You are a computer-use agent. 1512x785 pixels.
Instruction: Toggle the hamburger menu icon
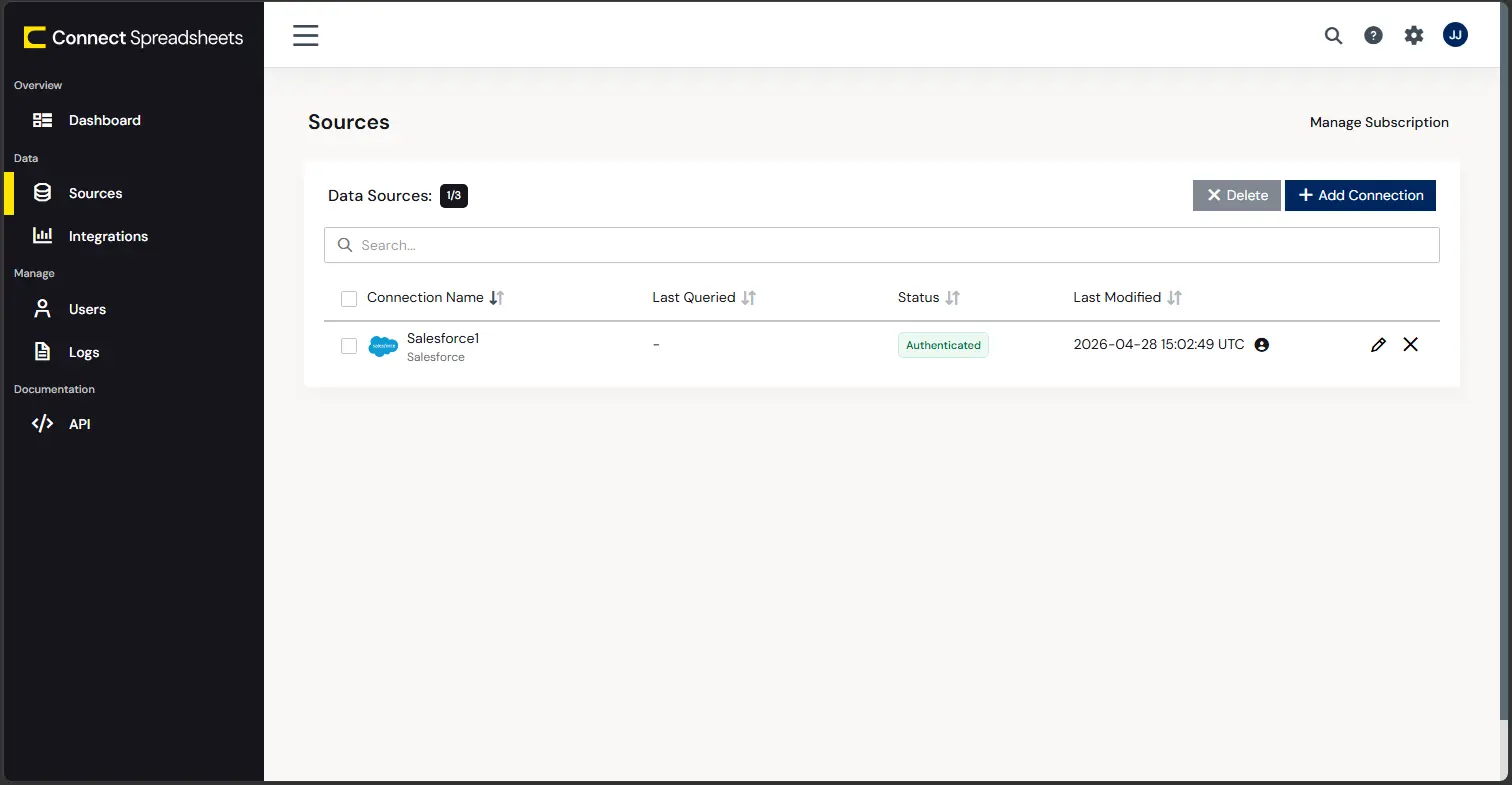coord(305,36)
